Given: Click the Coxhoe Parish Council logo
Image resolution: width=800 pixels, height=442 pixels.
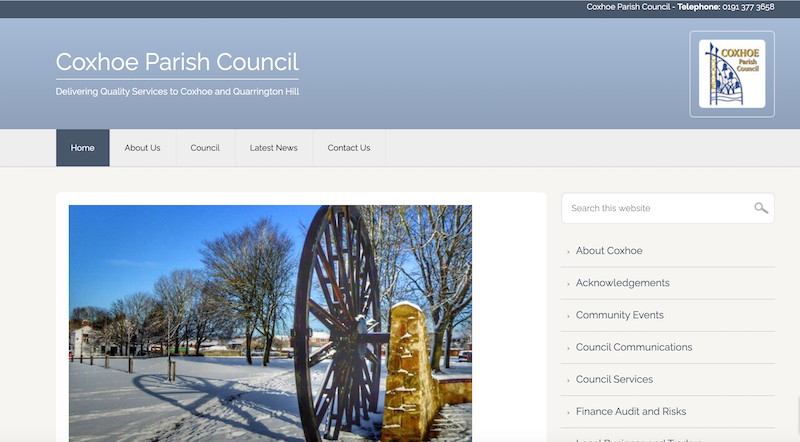Looking at the screenshot, I should point(731,74).
